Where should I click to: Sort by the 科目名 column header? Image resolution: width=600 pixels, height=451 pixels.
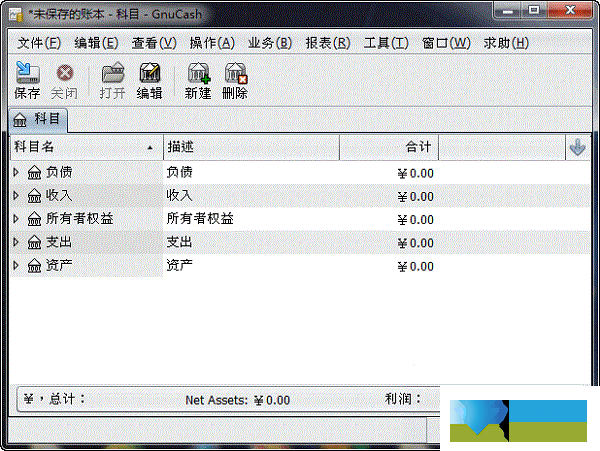coord(86,147)
